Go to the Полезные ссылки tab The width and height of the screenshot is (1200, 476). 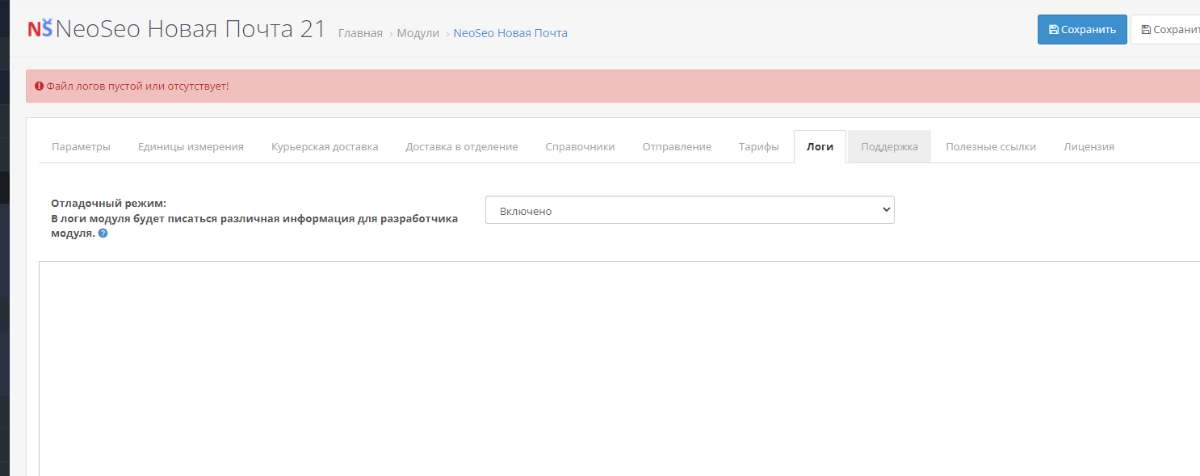tap(991, 146)
